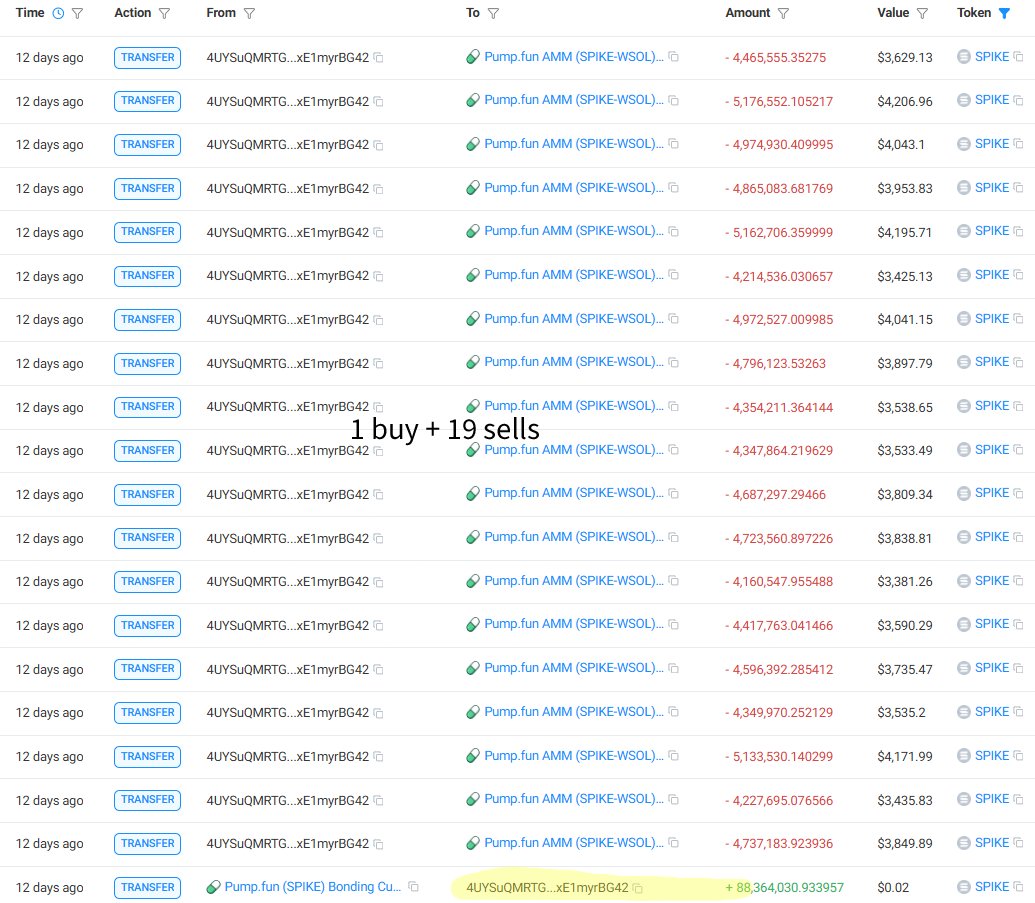Select value $4,041.15
Screen dimensions: 1035x903
point(904,319)
